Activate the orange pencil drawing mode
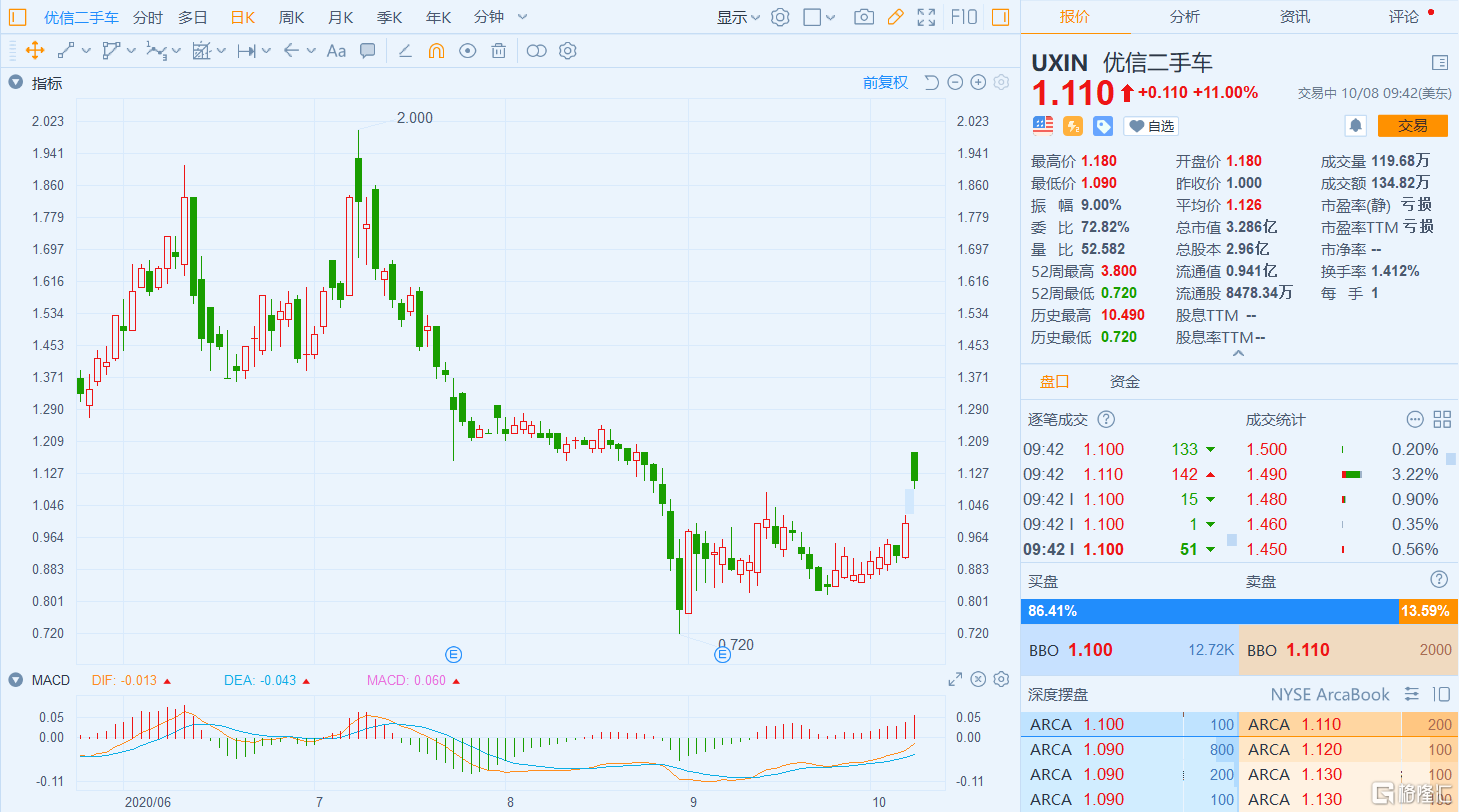 pyautogui.click(x=895, y=17)
